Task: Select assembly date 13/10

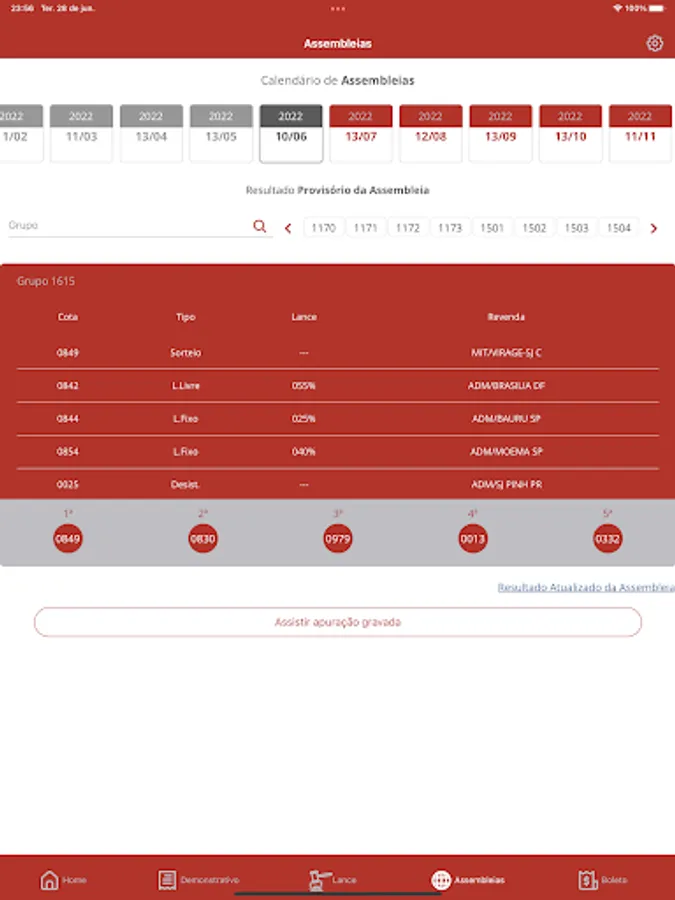Action: 571,133
